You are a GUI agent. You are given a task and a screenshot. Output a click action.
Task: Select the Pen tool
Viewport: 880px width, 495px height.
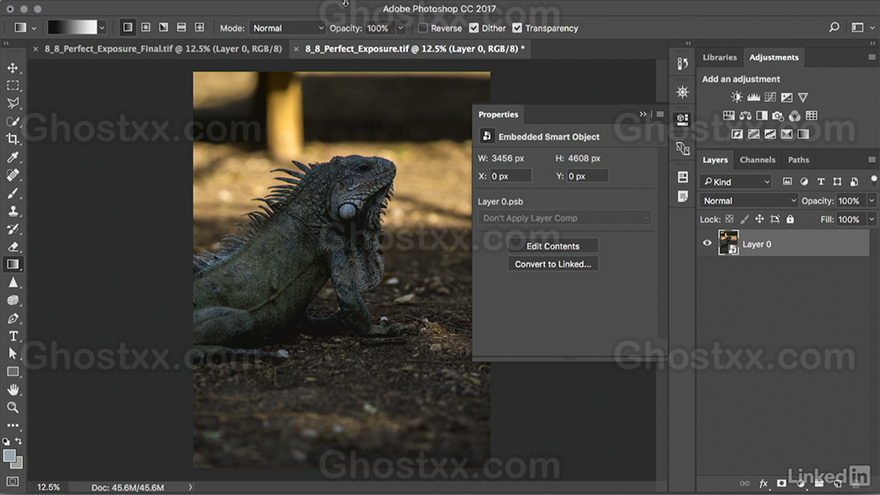pos(12,318)
